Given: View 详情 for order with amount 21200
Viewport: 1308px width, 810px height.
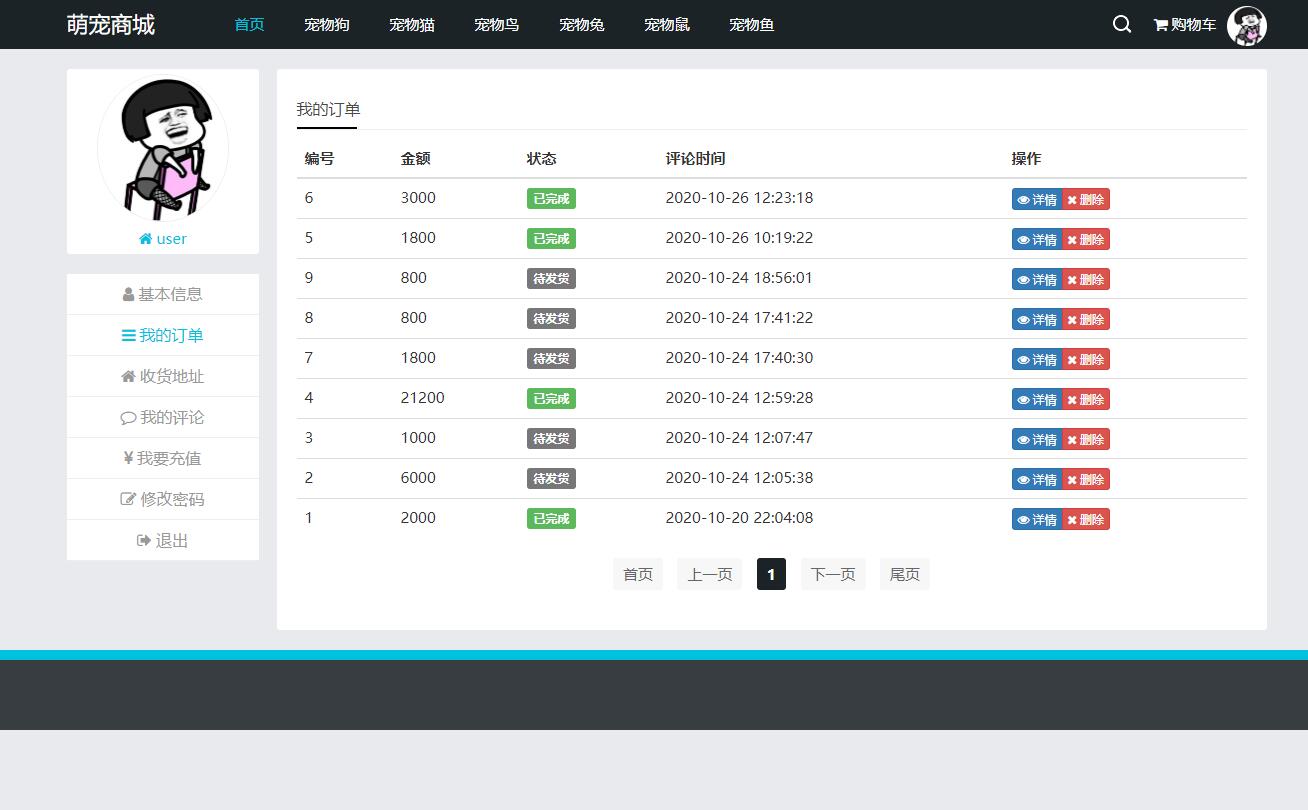Looking at the screenshot, I should 1037,399.
